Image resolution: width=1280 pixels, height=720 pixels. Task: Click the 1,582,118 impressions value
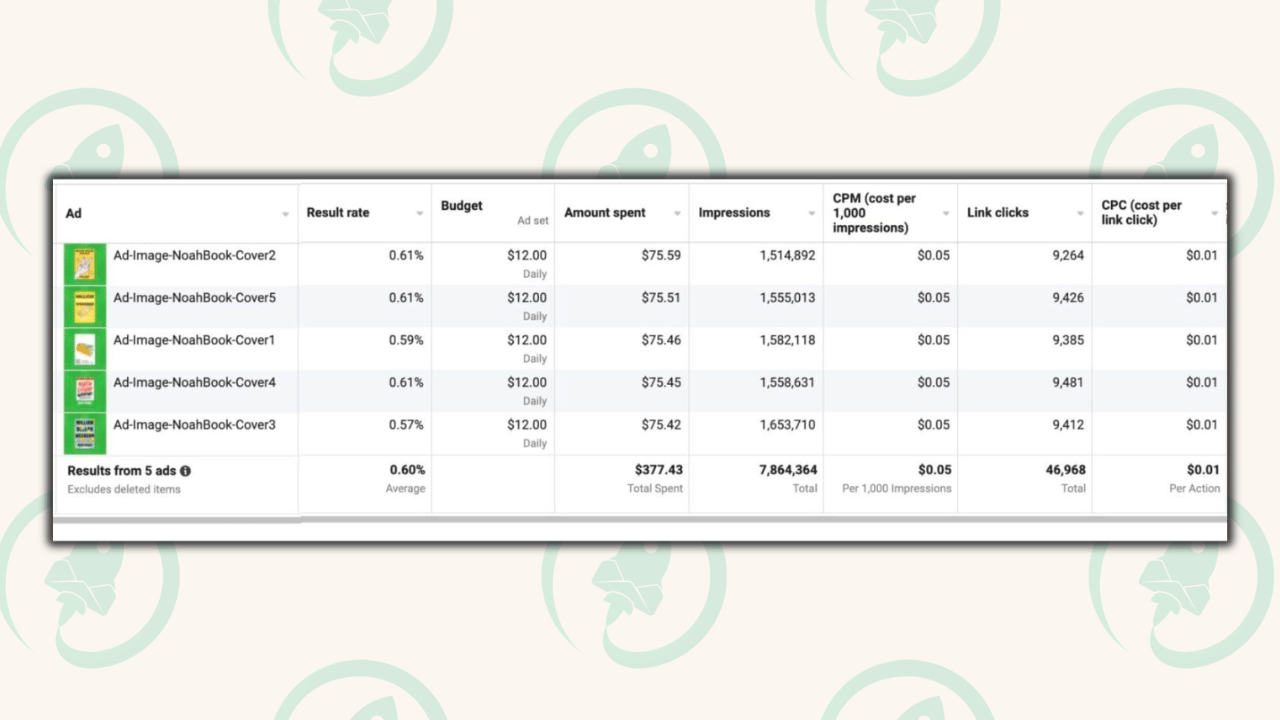click(788, 340)
